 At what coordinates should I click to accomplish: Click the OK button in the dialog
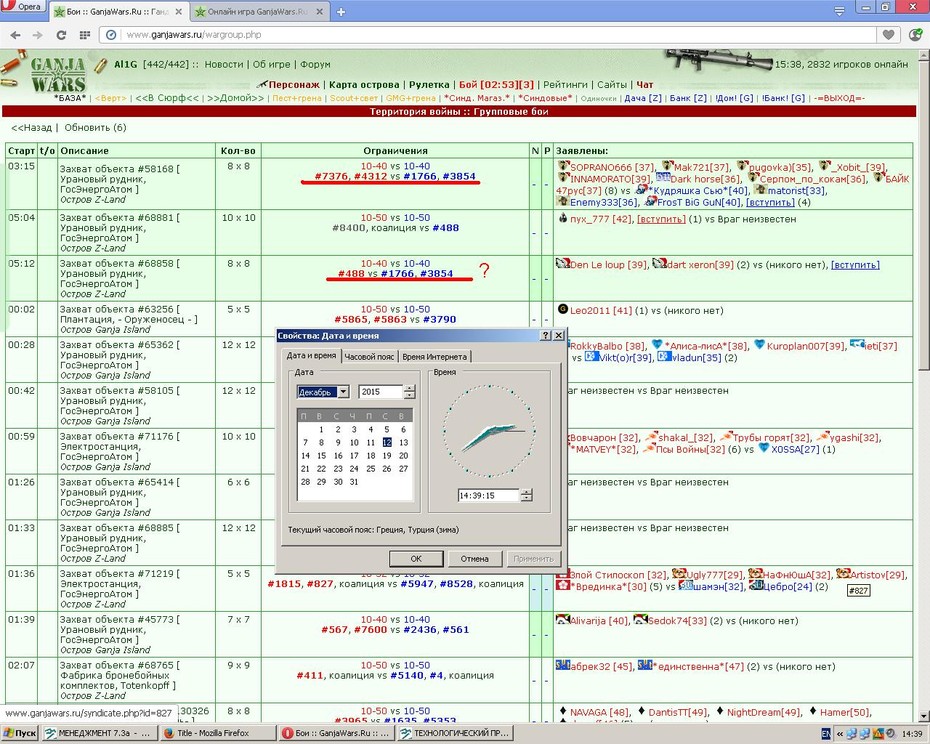pos(416,559)
